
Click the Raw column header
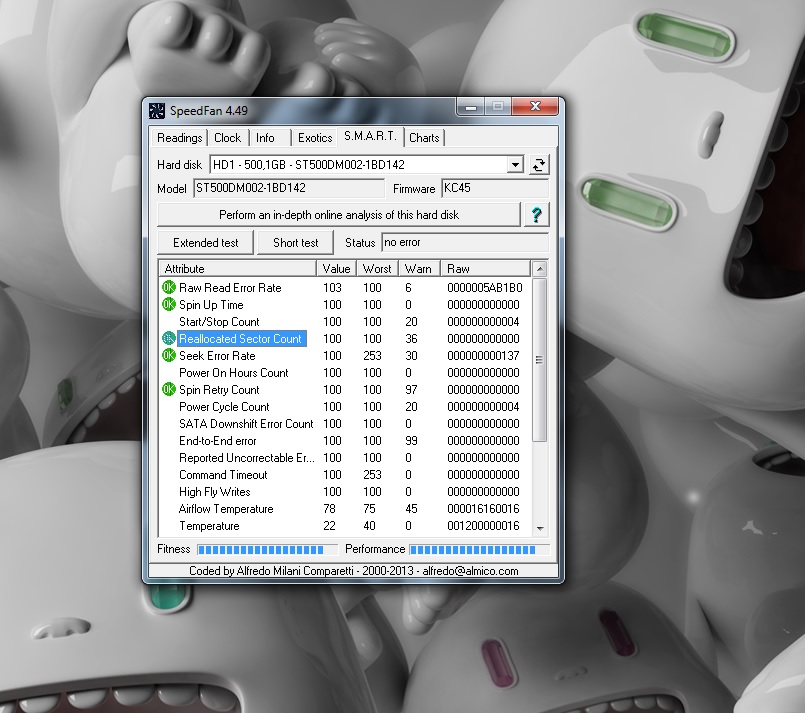485,268
